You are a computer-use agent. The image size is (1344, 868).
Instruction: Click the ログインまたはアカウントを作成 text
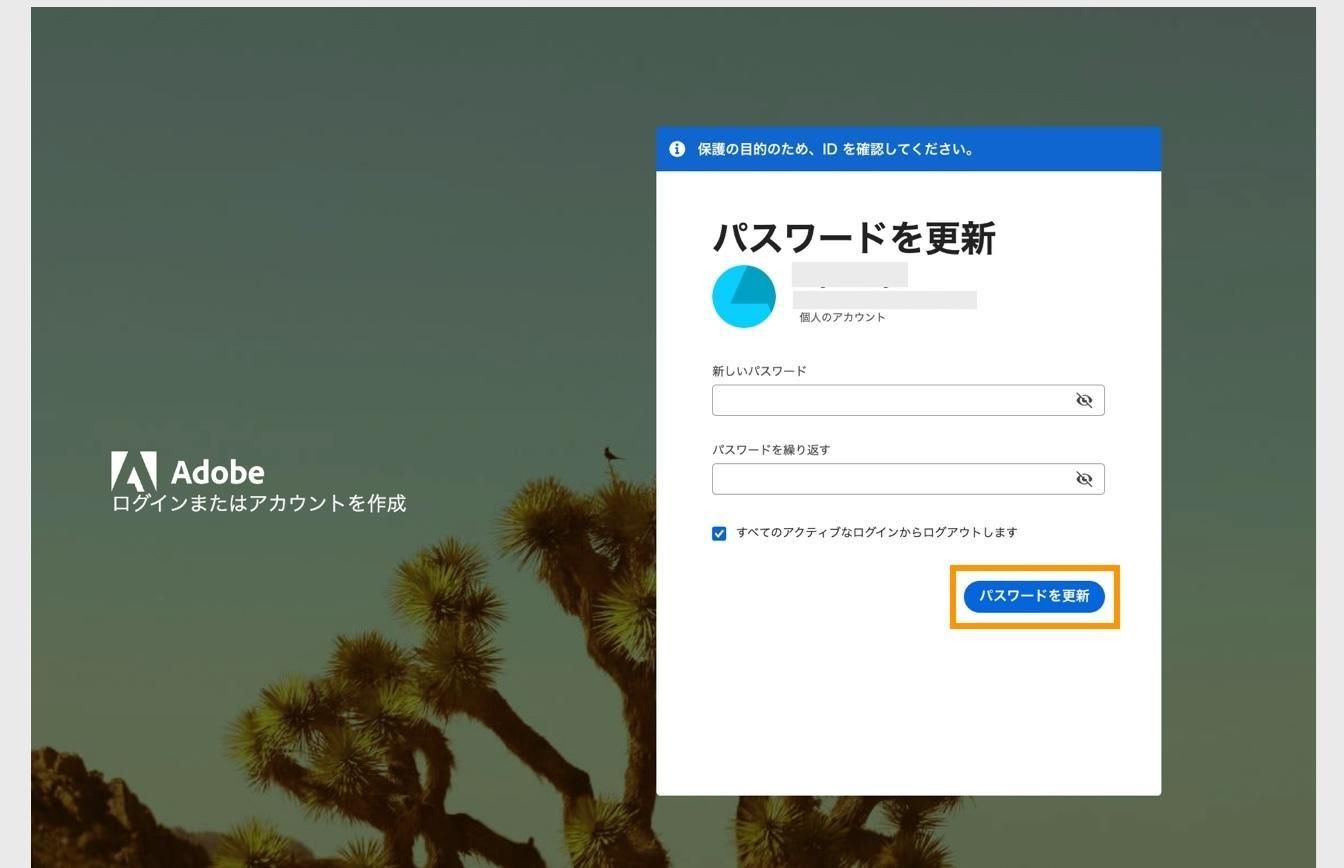[260, 504]
